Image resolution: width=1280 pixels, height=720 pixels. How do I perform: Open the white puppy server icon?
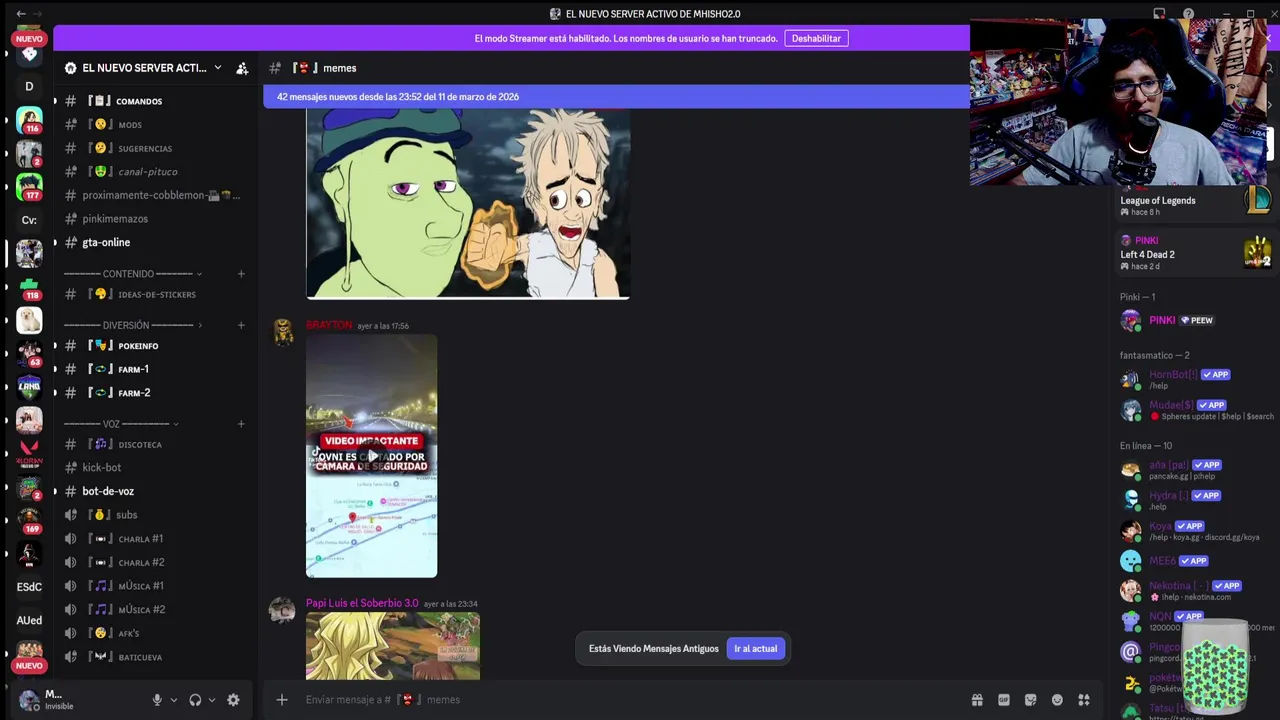[x=29, y=320]
